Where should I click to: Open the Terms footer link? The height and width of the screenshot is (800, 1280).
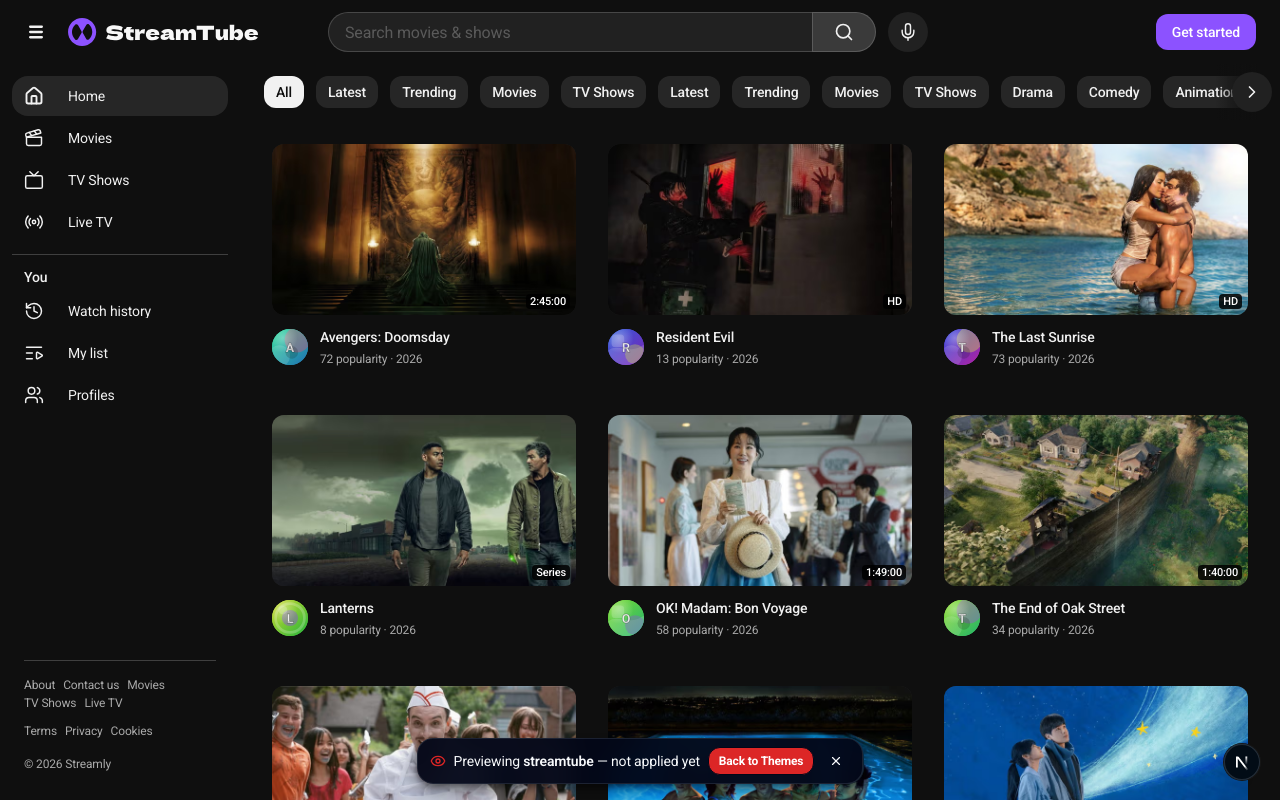[x=40, y=731]
